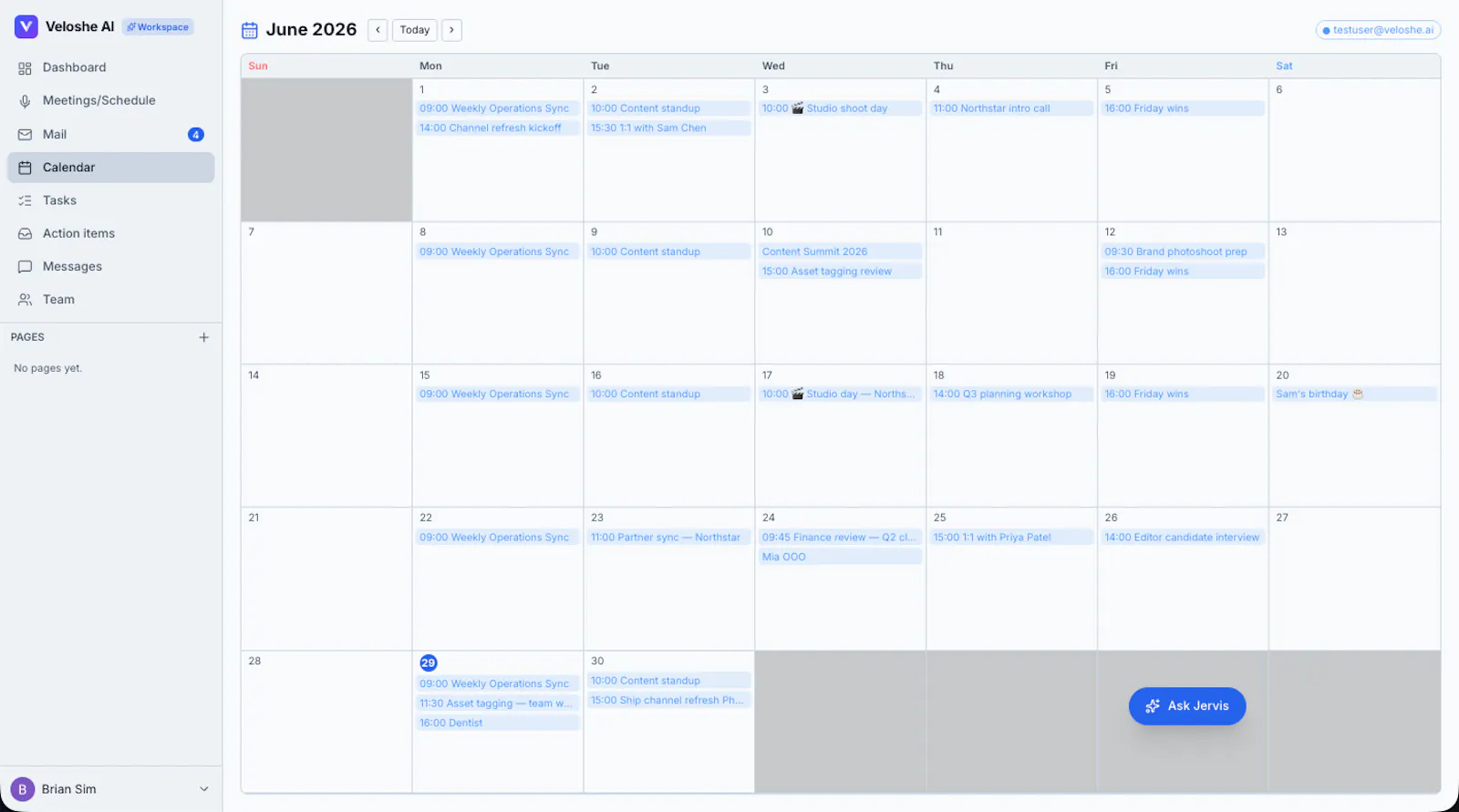The width and height of the screenshot is (1459, 812).
Task: Go to previous month arrow
Action: click(x=378, y=30)
